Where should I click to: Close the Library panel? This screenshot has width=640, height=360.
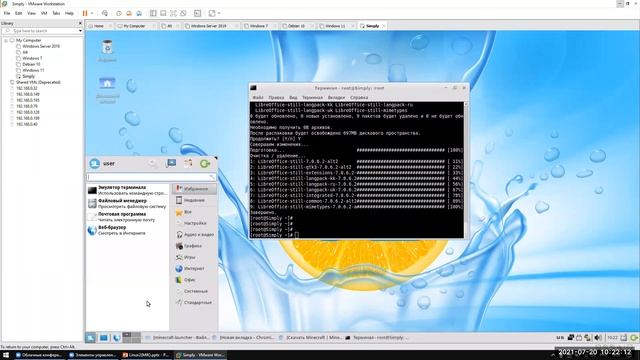80,23
